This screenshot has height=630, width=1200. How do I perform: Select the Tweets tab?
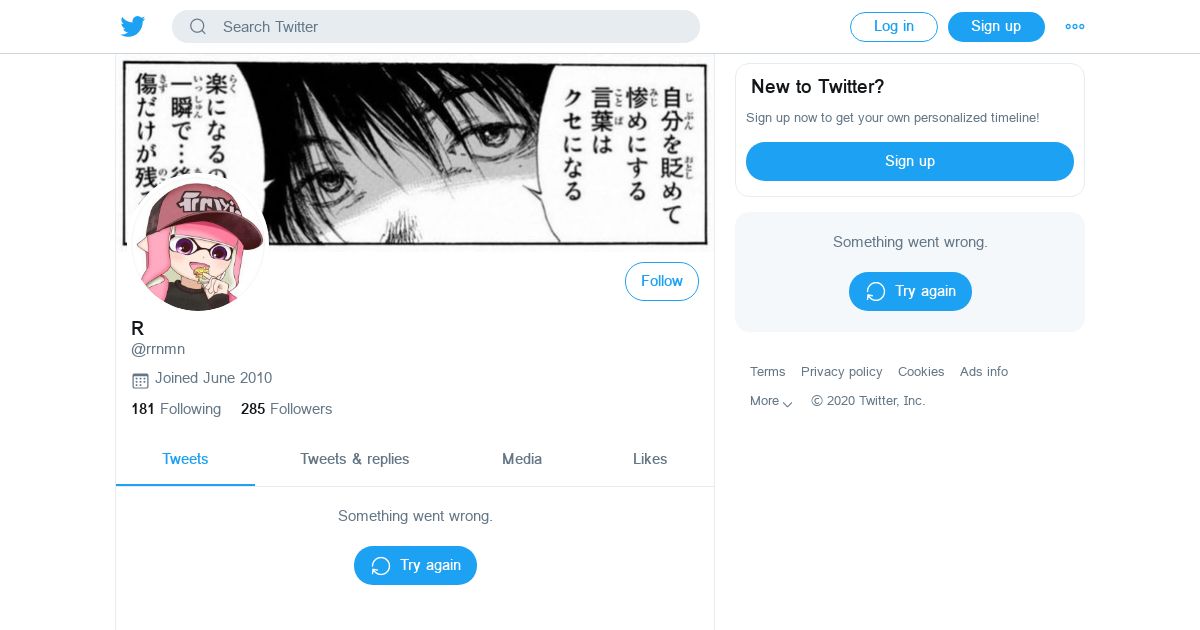pyautogui.click(x=185, y=459)
